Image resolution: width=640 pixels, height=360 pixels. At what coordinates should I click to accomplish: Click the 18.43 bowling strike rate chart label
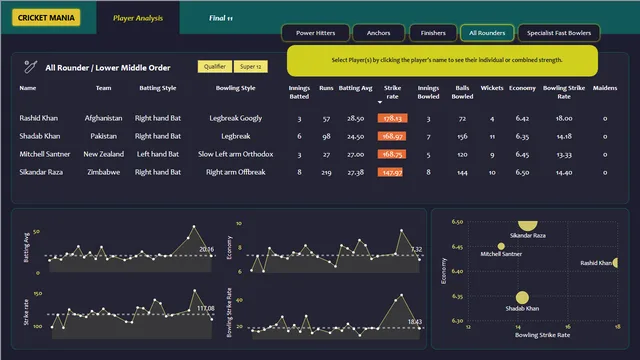(x=415, y=322)
